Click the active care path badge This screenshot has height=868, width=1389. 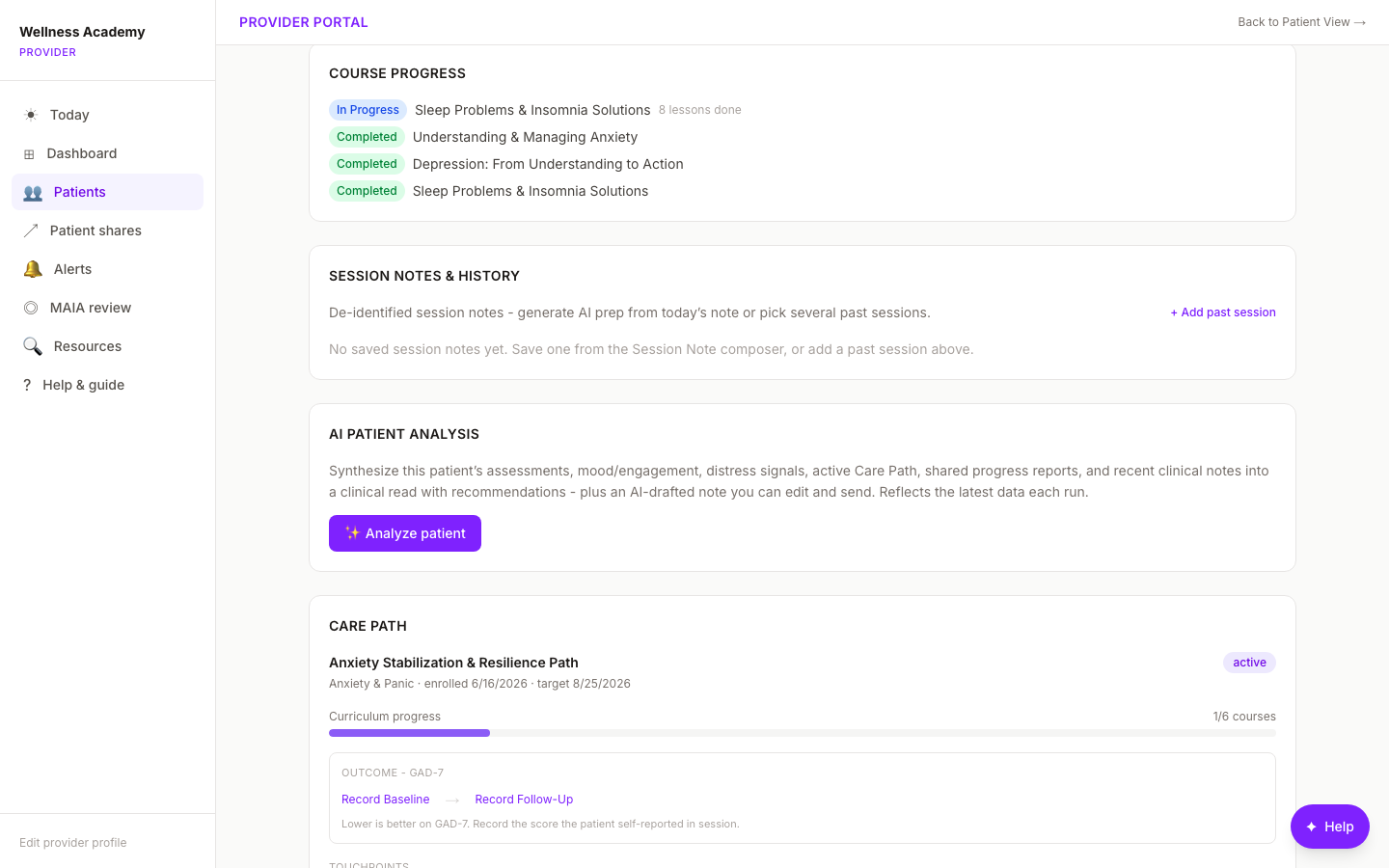click(1249, 663)
